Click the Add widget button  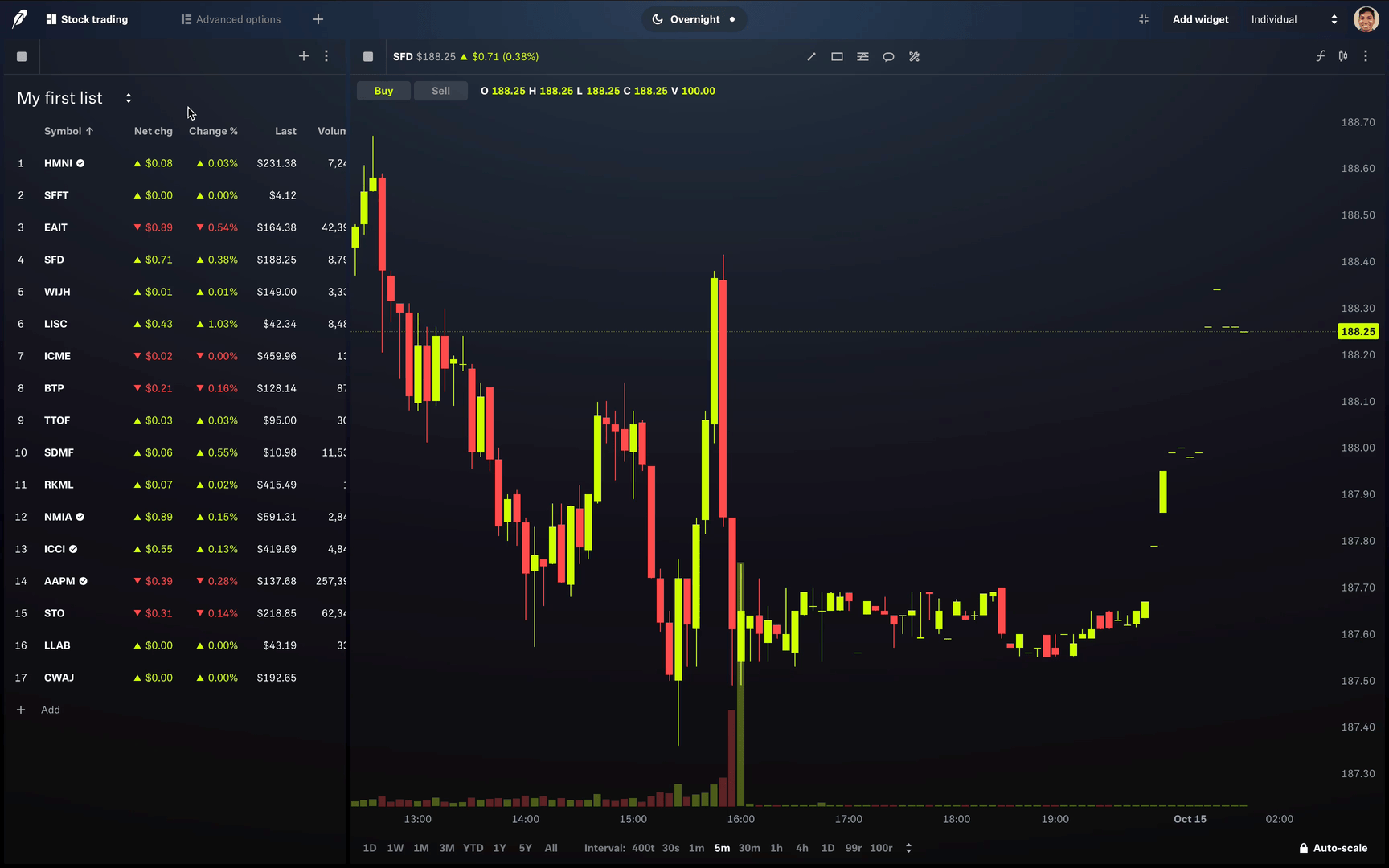coord(1200,19)
